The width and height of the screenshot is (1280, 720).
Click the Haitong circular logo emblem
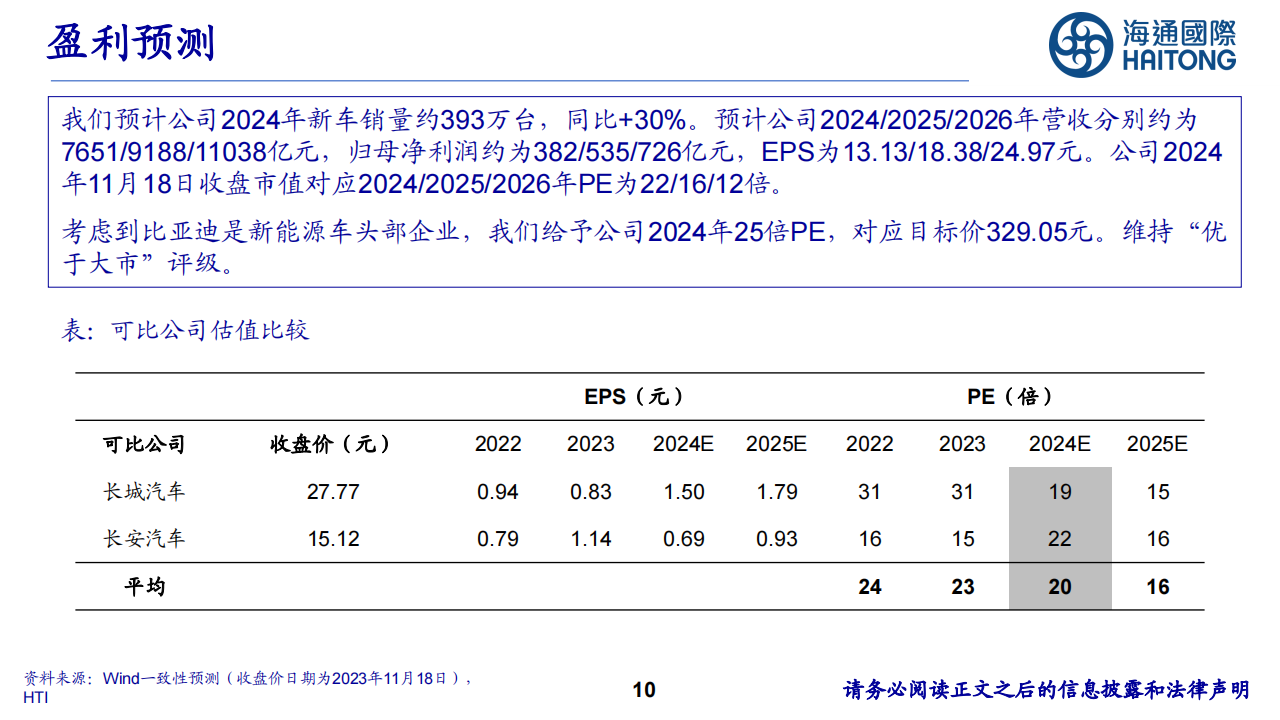1081,44
